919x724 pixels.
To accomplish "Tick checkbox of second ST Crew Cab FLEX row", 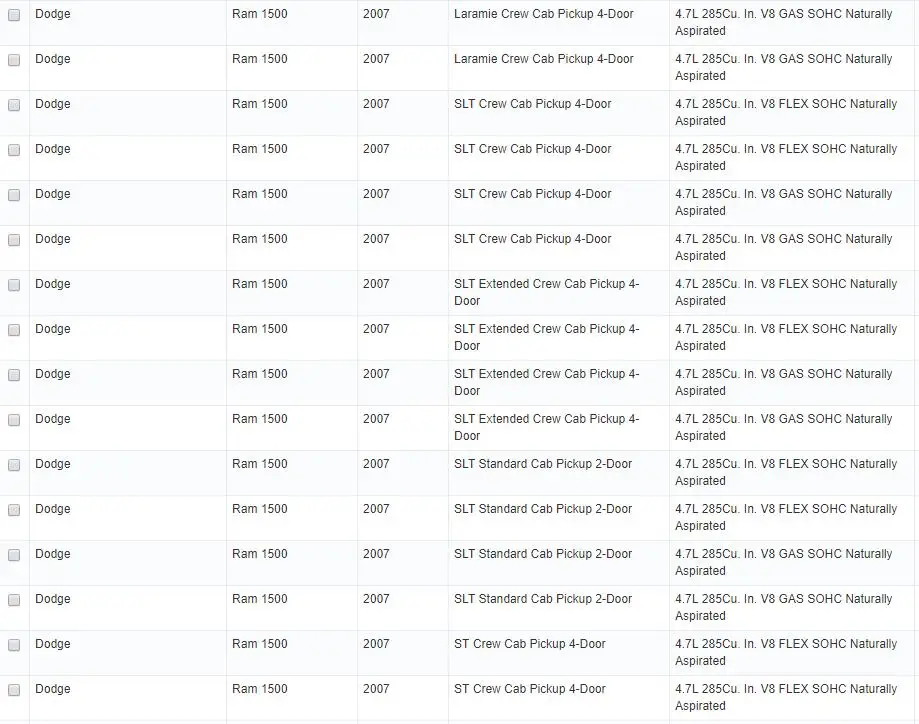I will click(x=14, y=691).
